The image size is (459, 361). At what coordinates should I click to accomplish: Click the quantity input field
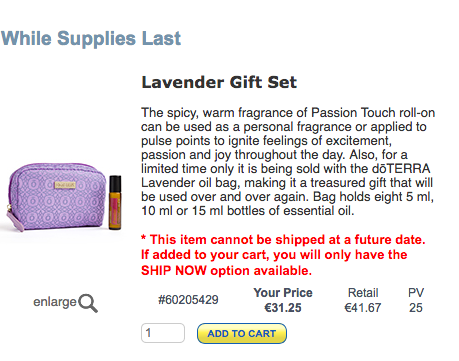coord(163,333)
